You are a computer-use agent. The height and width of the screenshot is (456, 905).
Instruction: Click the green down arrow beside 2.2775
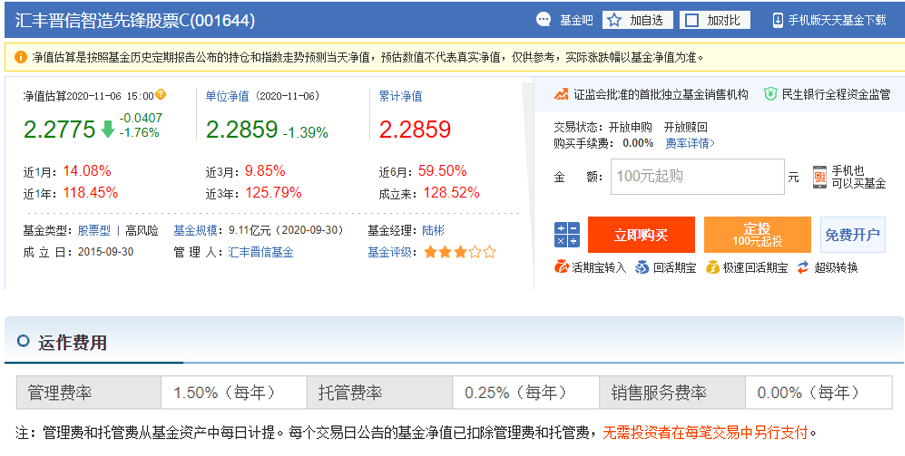(x=107, y=129)
